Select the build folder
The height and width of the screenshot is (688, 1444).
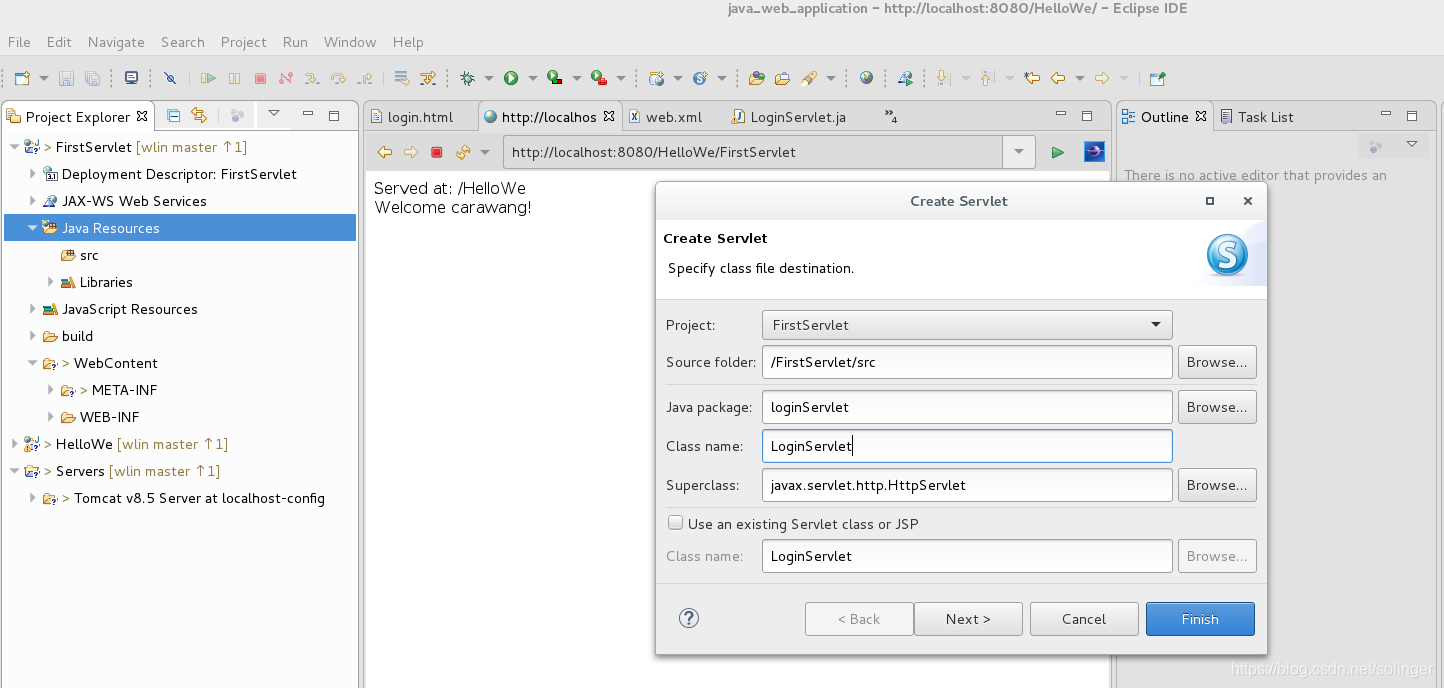(77, 336)
